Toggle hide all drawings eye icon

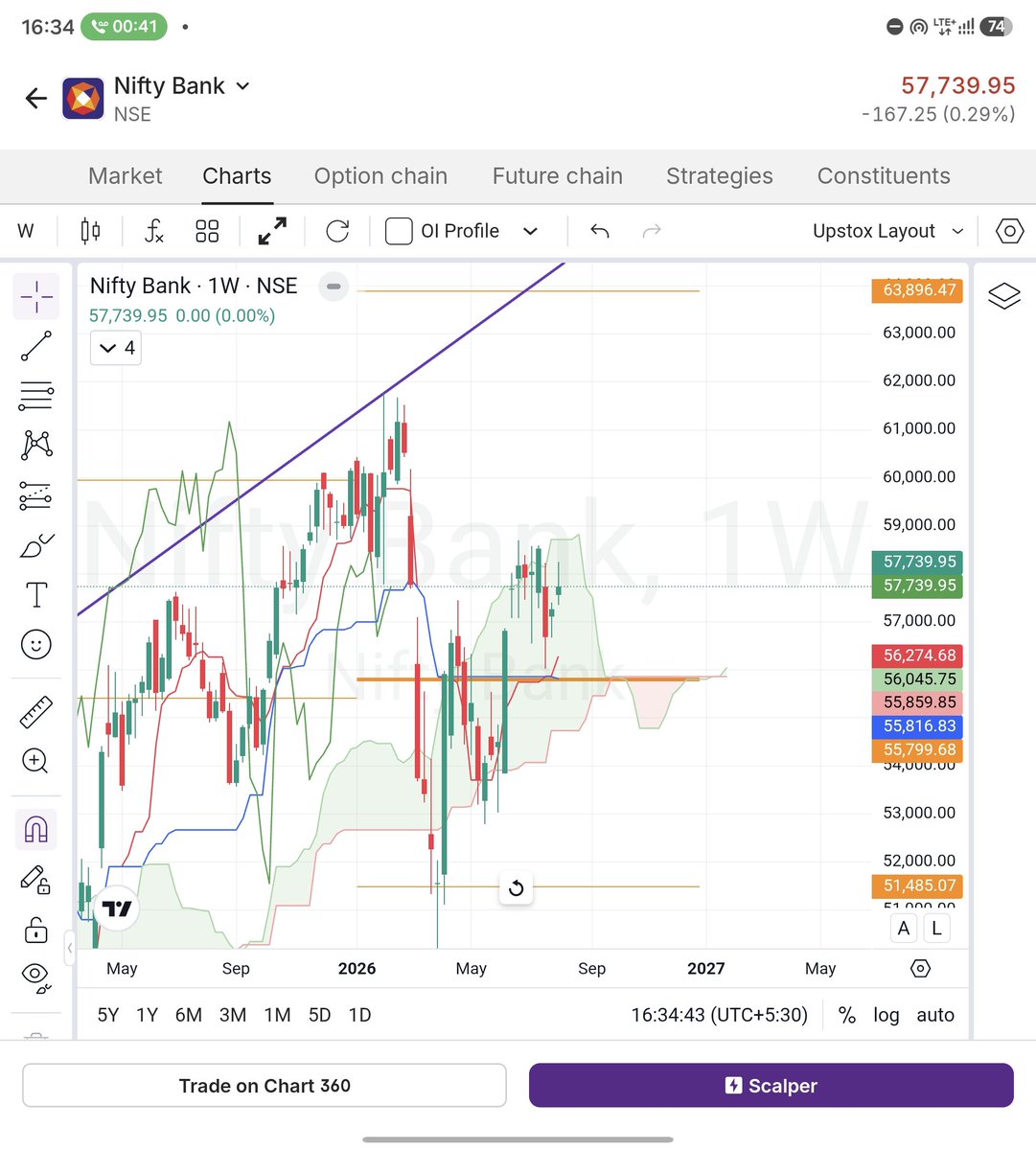[36, 977]
